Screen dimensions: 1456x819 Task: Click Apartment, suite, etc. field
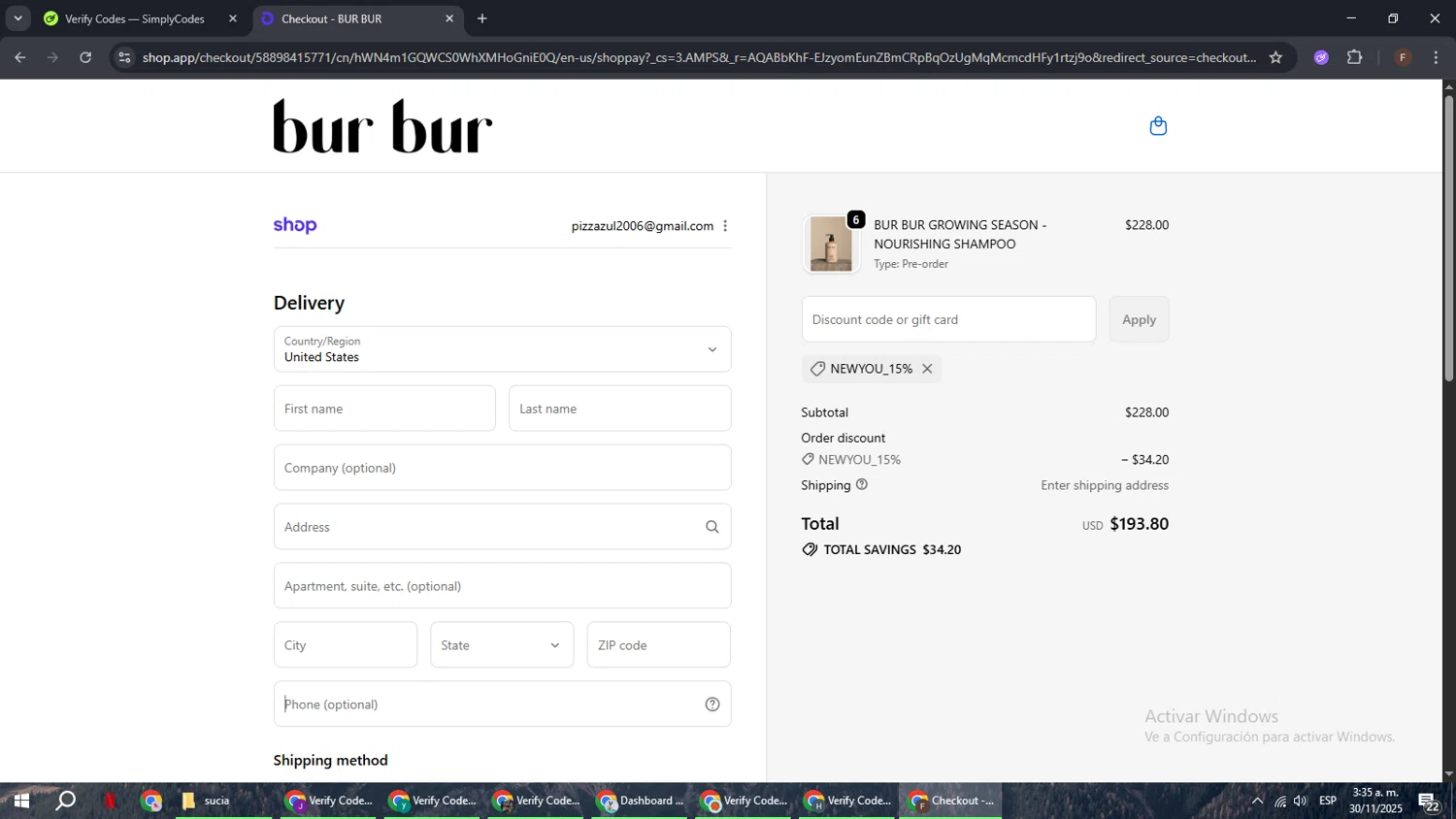[502, 586]
